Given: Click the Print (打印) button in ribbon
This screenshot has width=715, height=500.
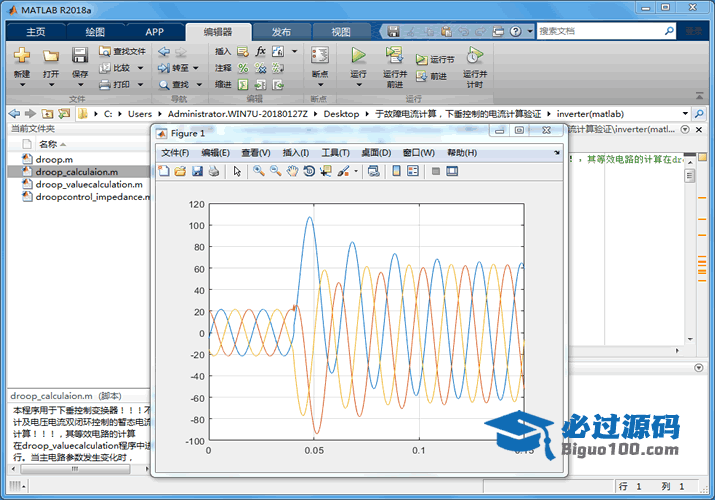Looking at the screenshot, I should pos(115,84).
